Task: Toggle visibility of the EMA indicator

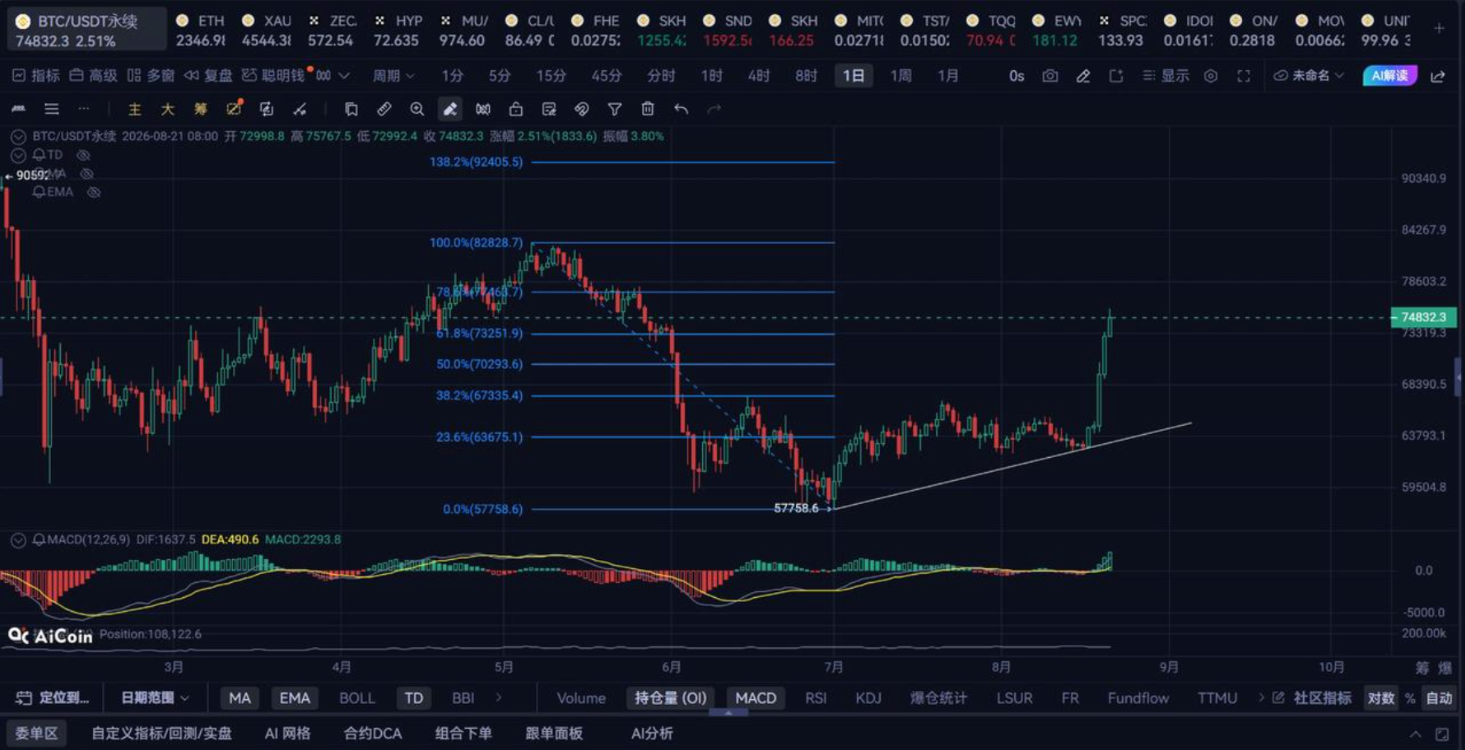Action: tap(94, 192)
